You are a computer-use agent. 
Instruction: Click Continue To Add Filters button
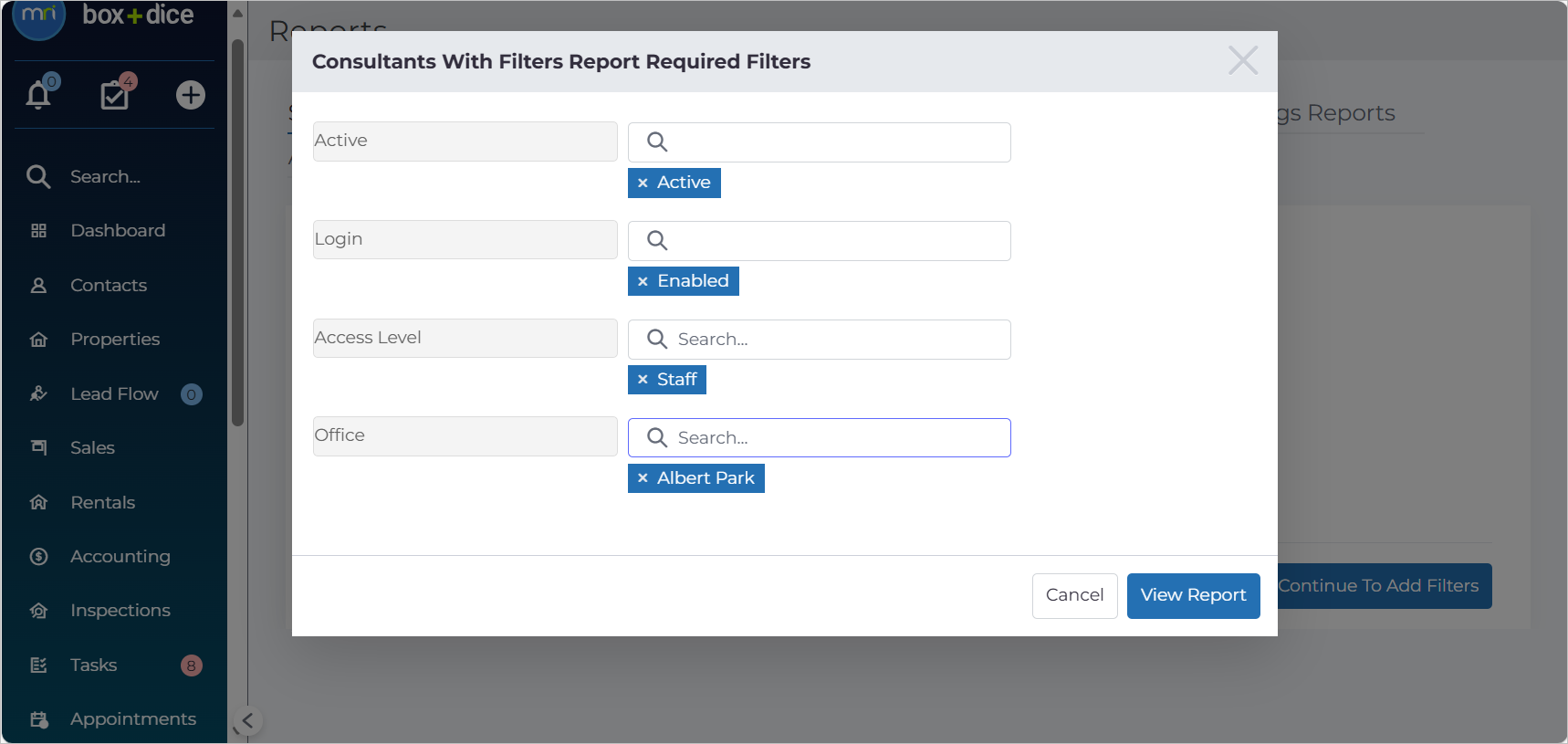click(1384, 586)
